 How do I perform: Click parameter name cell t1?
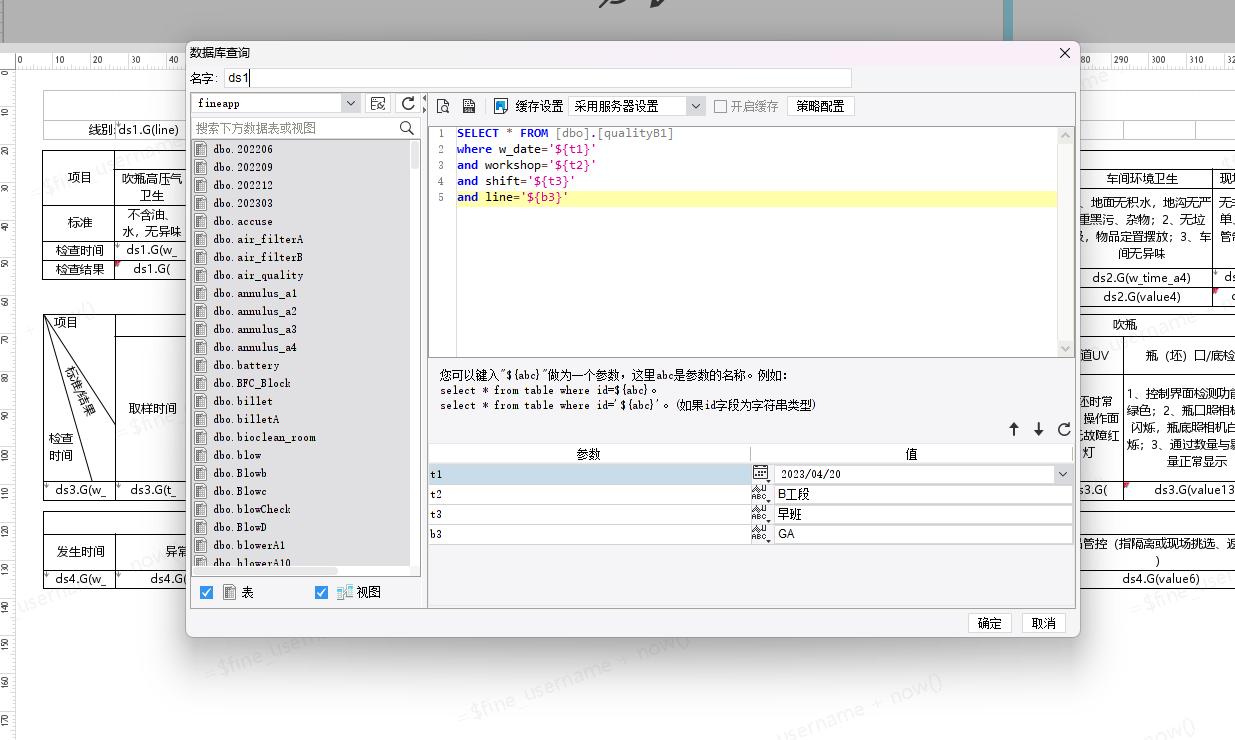589,474
